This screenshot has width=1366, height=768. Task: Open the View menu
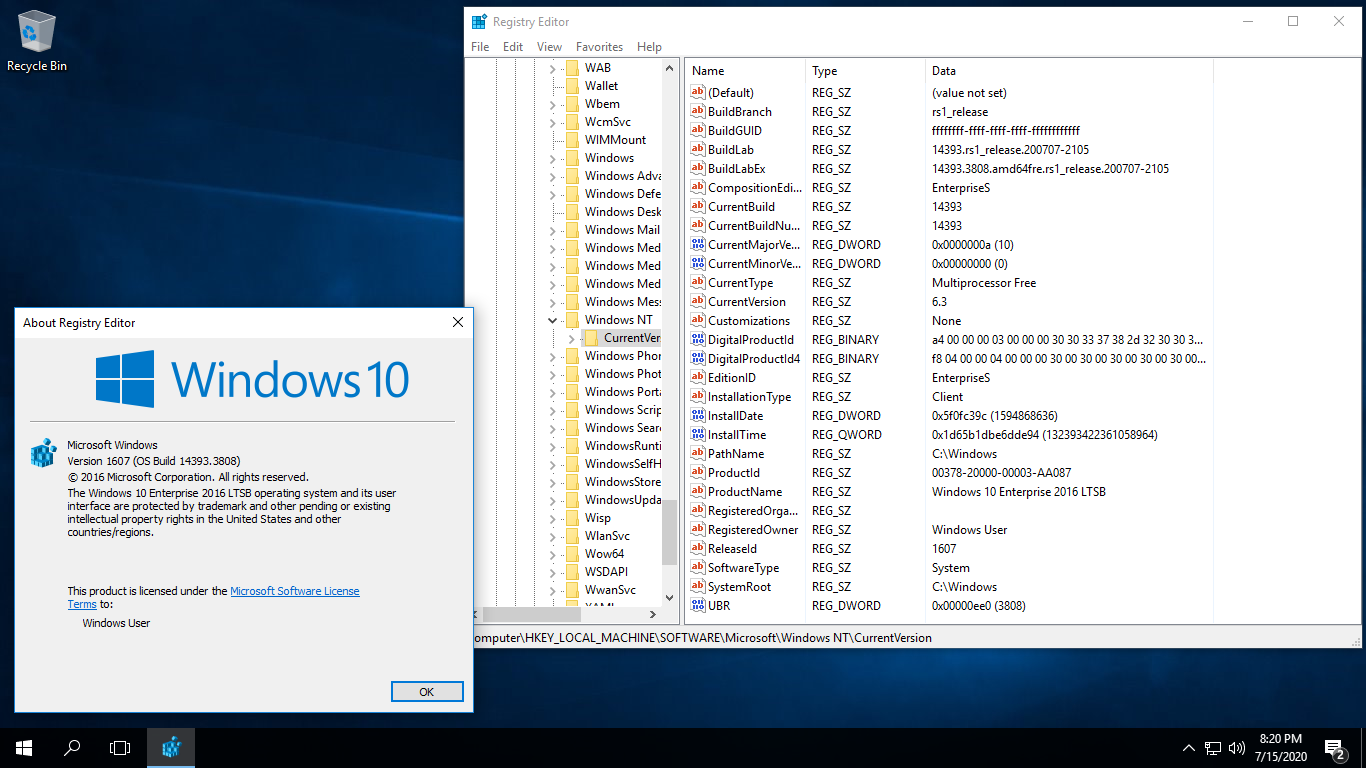pyautogui.click(x=549, y=47)
